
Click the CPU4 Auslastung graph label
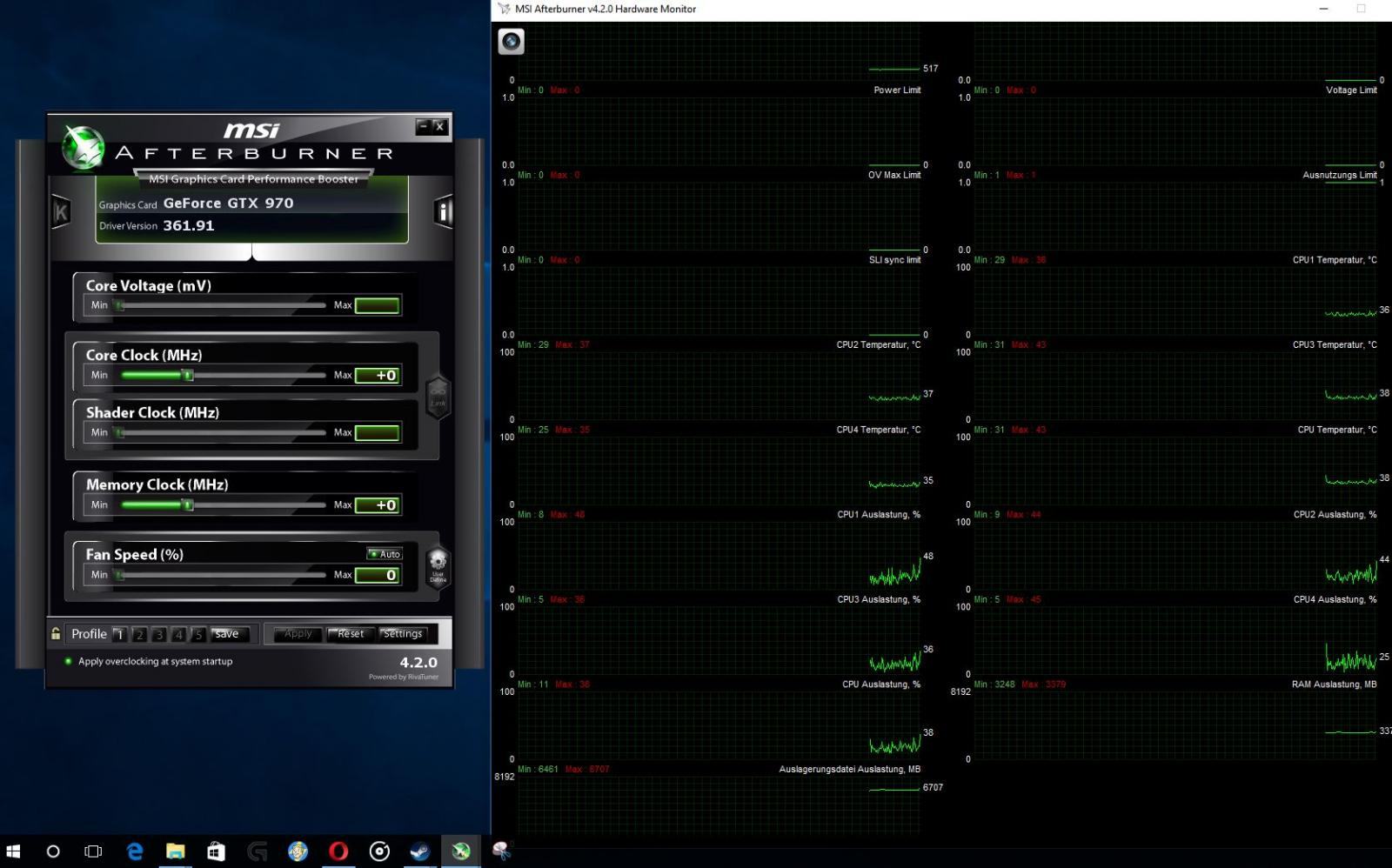point(1335,599)
